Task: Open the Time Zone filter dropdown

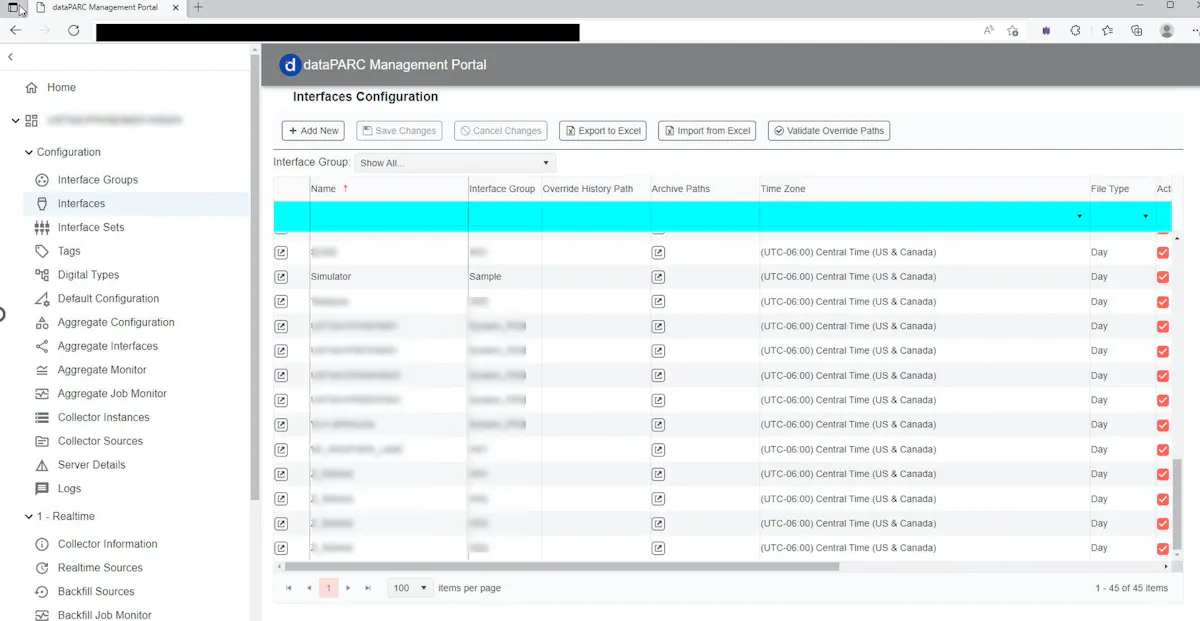Action: pyautogui.click(x=1079, y=217)
